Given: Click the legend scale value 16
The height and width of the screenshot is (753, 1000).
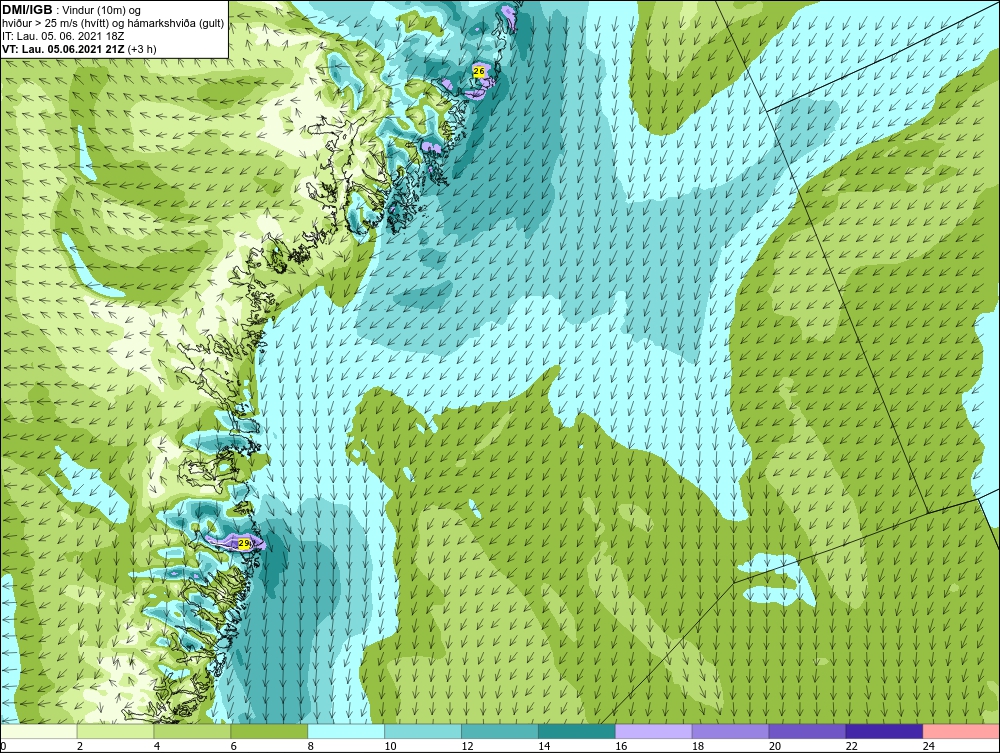Looking at the screenshot, I should click(x=621, y=746).
